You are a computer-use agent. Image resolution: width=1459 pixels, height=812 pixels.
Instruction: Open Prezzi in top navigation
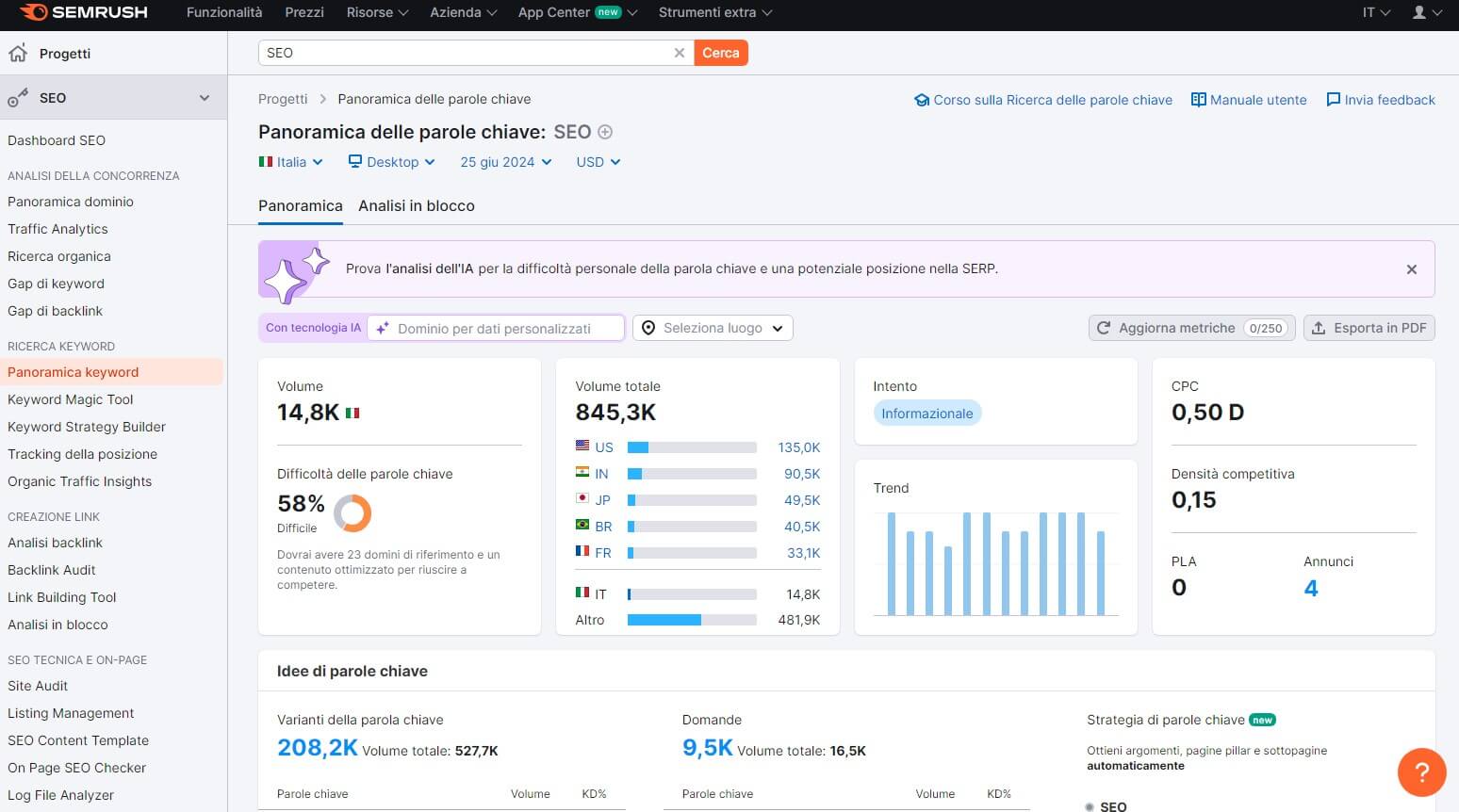304,12
